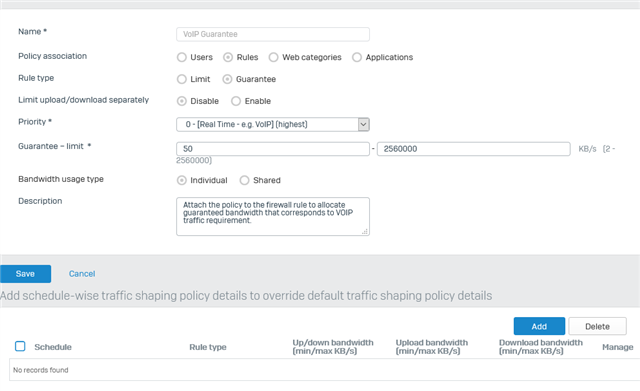The height and width of the screenshot is (391, 640).
Task: Open the Priority dropdown arrow
Action: [x=363, y=124]
